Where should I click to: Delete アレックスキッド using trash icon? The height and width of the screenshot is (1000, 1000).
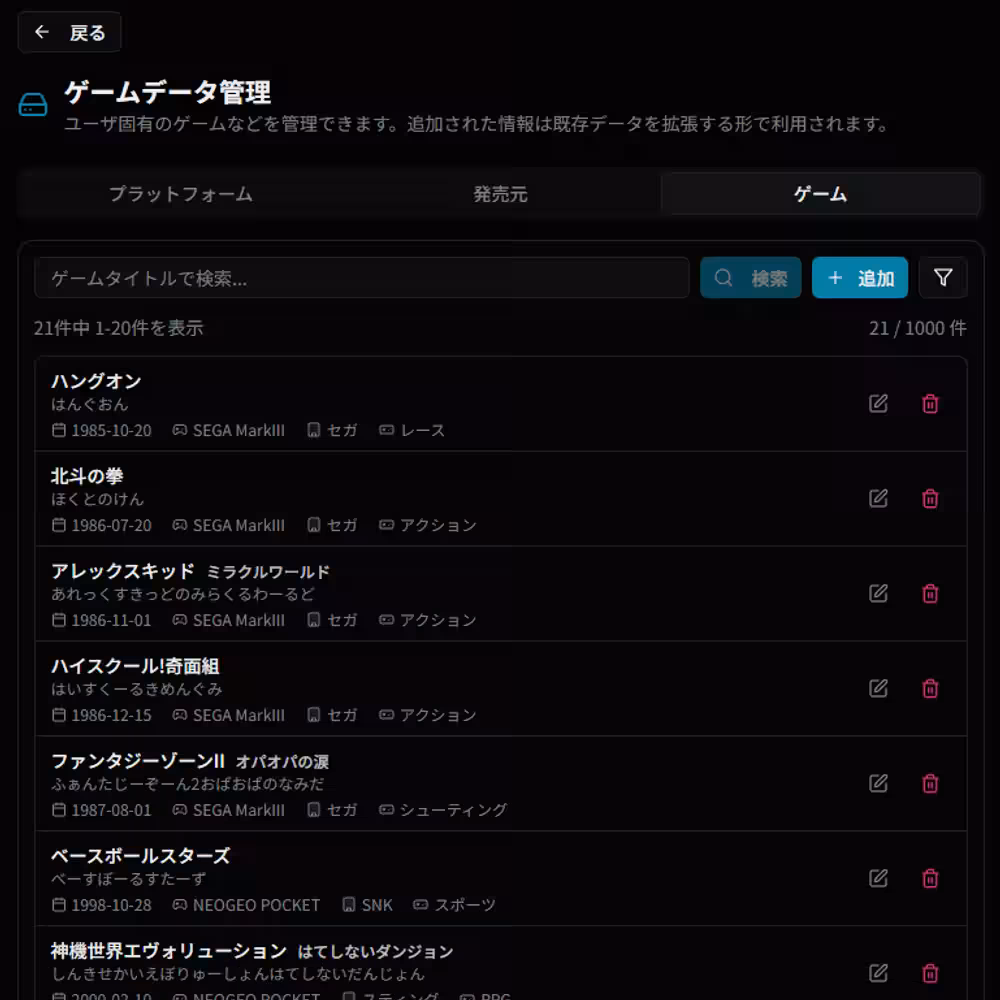[x=929, y=594]
